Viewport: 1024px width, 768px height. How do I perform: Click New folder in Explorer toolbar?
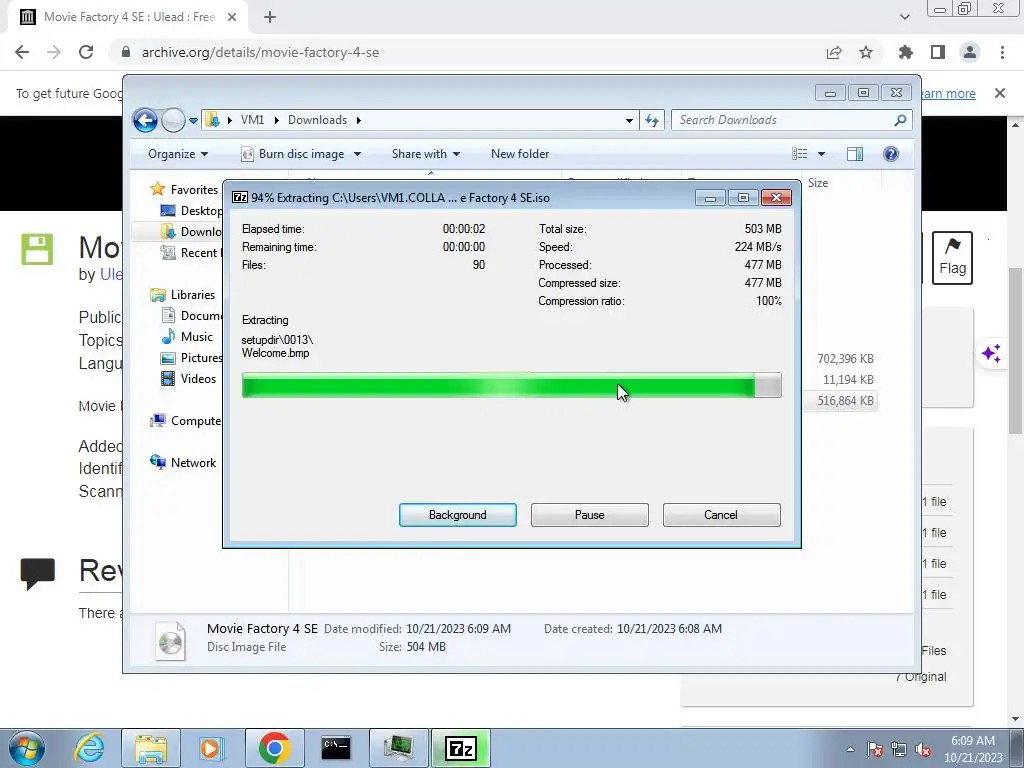click(520, 154)
